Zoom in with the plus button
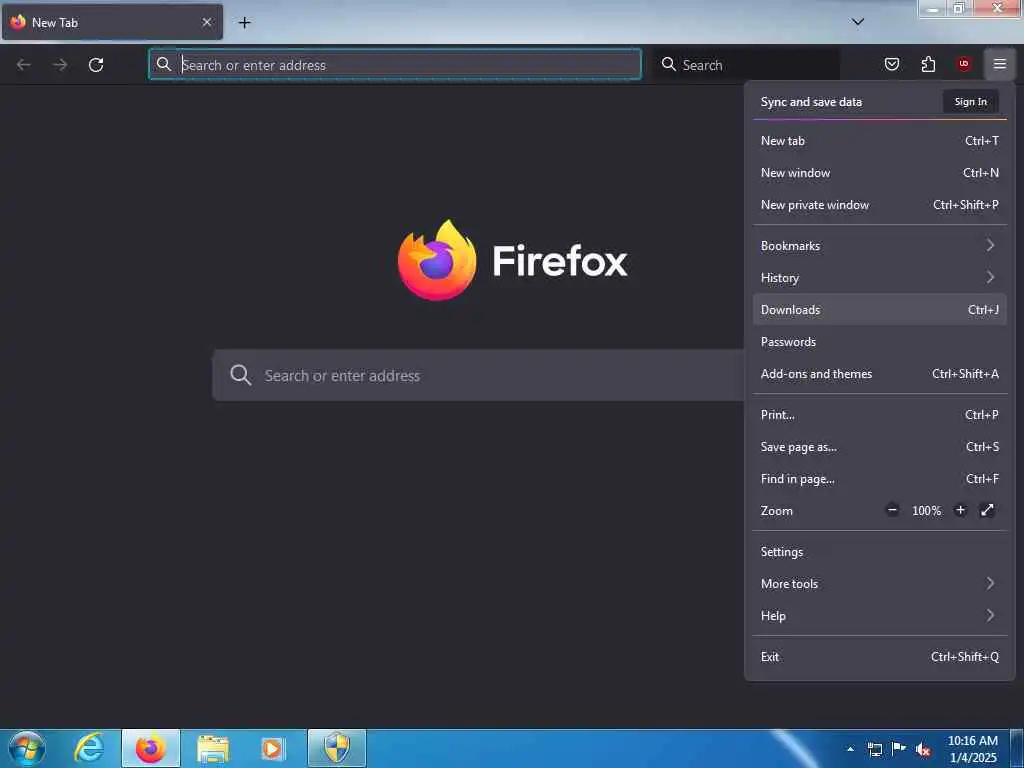The height and width of the screenshot is (768, 1024). [x=960, y=510]
